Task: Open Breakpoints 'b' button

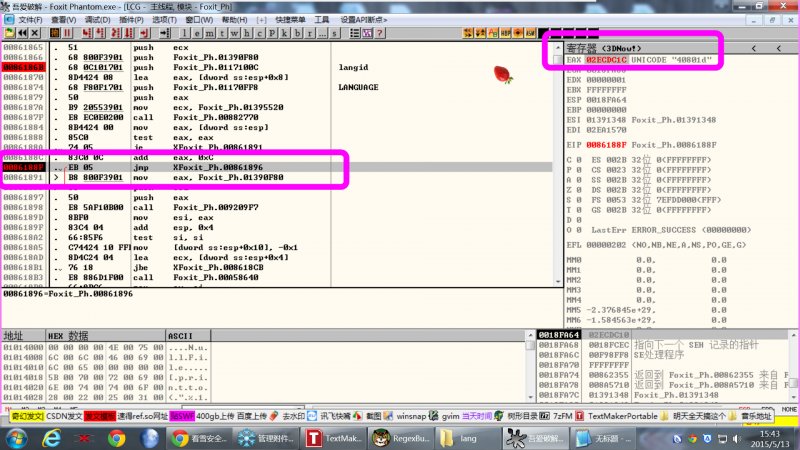Action: [x=297, y=33]
